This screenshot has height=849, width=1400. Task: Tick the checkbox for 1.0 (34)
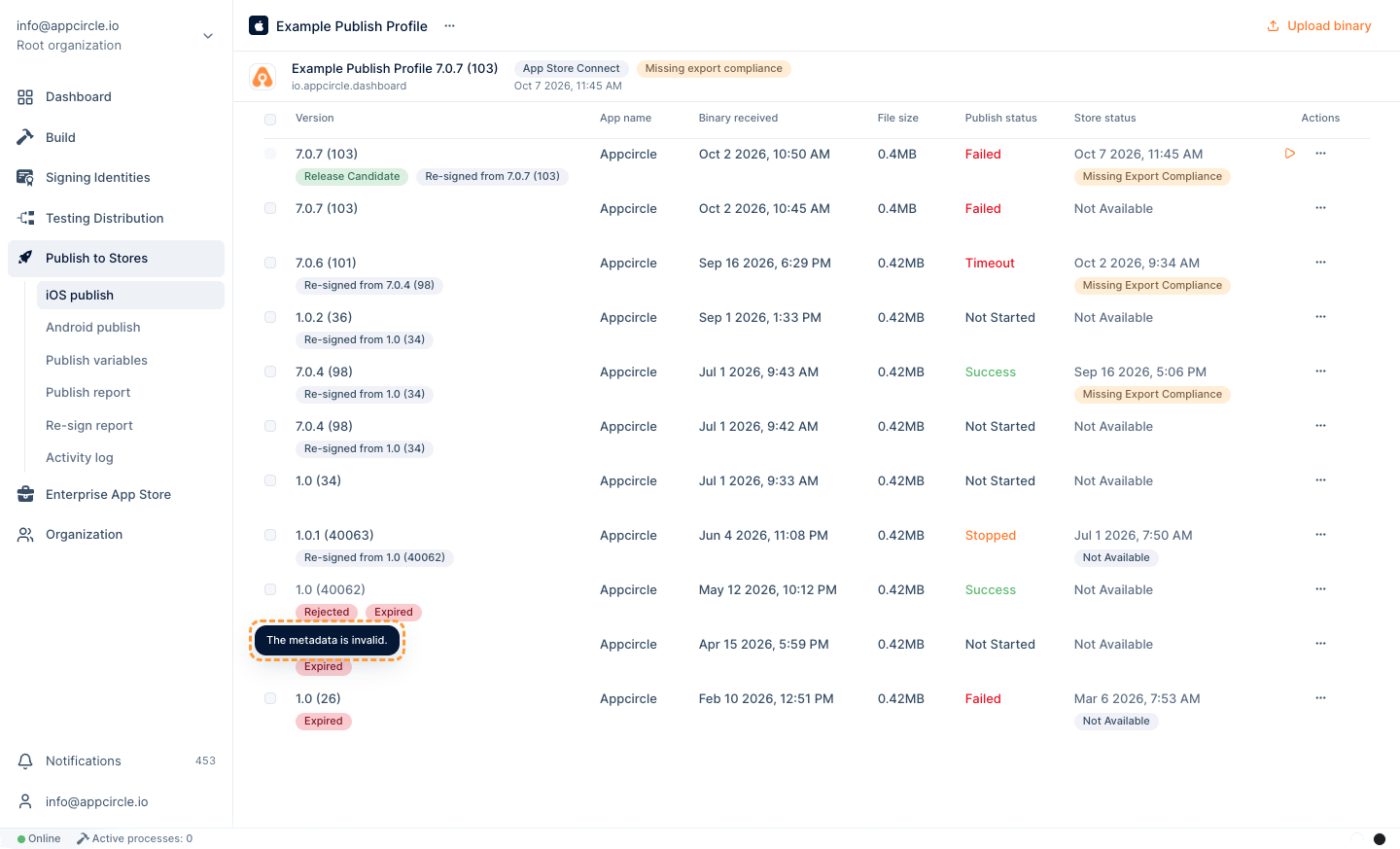tap(270, 480)
